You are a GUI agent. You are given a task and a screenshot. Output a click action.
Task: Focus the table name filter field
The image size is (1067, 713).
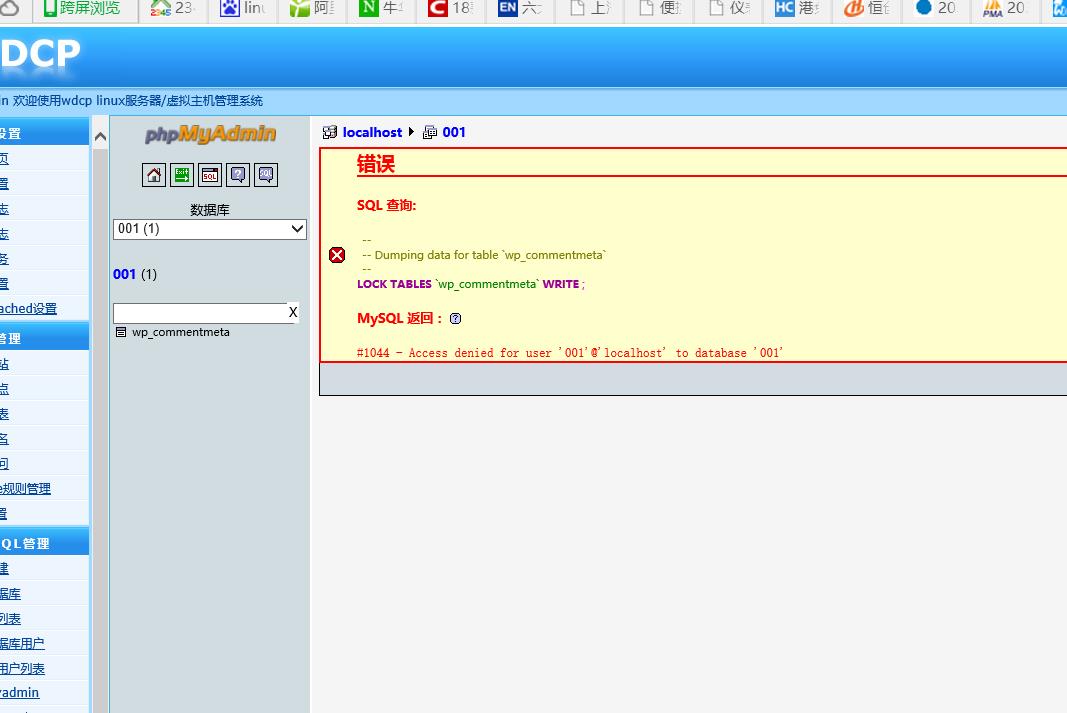click(200, 313)
